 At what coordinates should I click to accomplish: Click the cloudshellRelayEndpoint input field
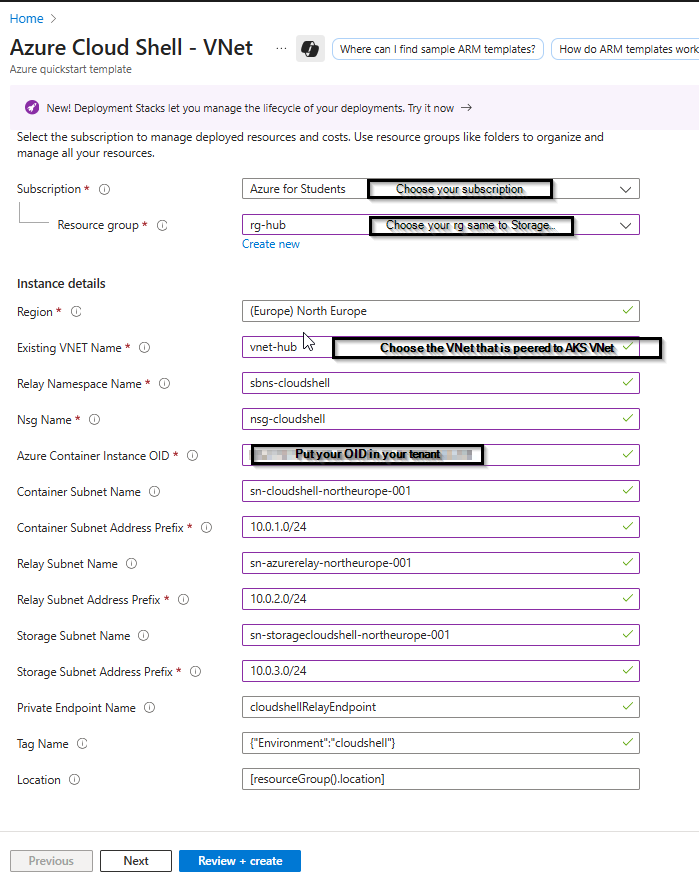tap(441, 707)
